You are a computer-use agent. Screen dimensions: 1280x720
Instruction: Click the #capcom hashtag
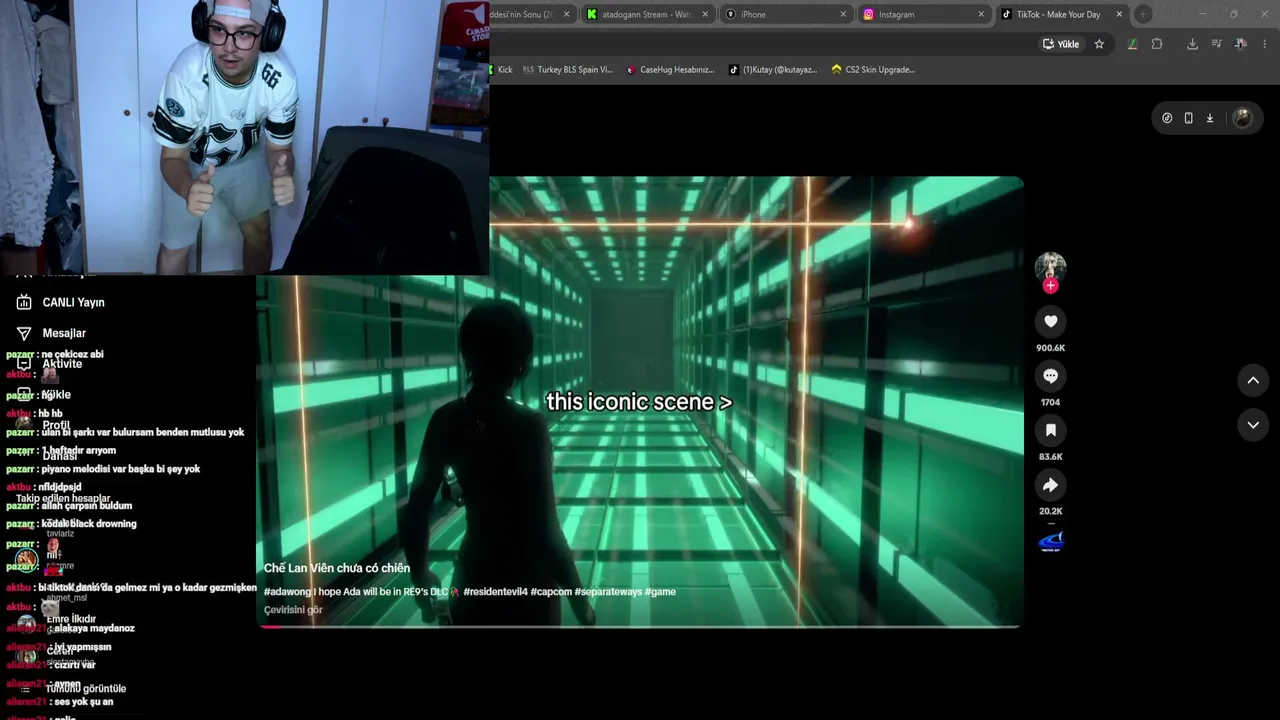point(551,592)
